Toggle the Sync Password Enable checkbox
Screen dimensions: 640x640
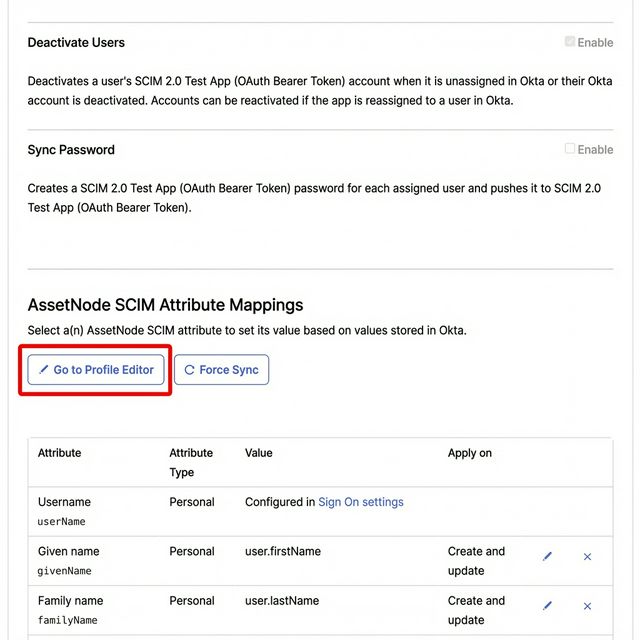point(570,148)
